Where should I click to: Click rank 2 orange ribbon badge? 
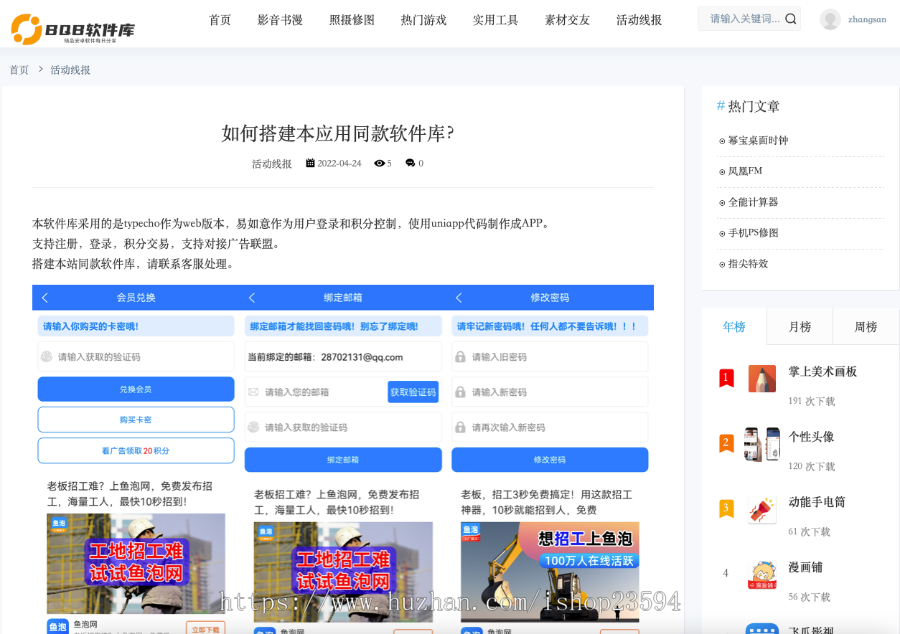tap(726, 443)
